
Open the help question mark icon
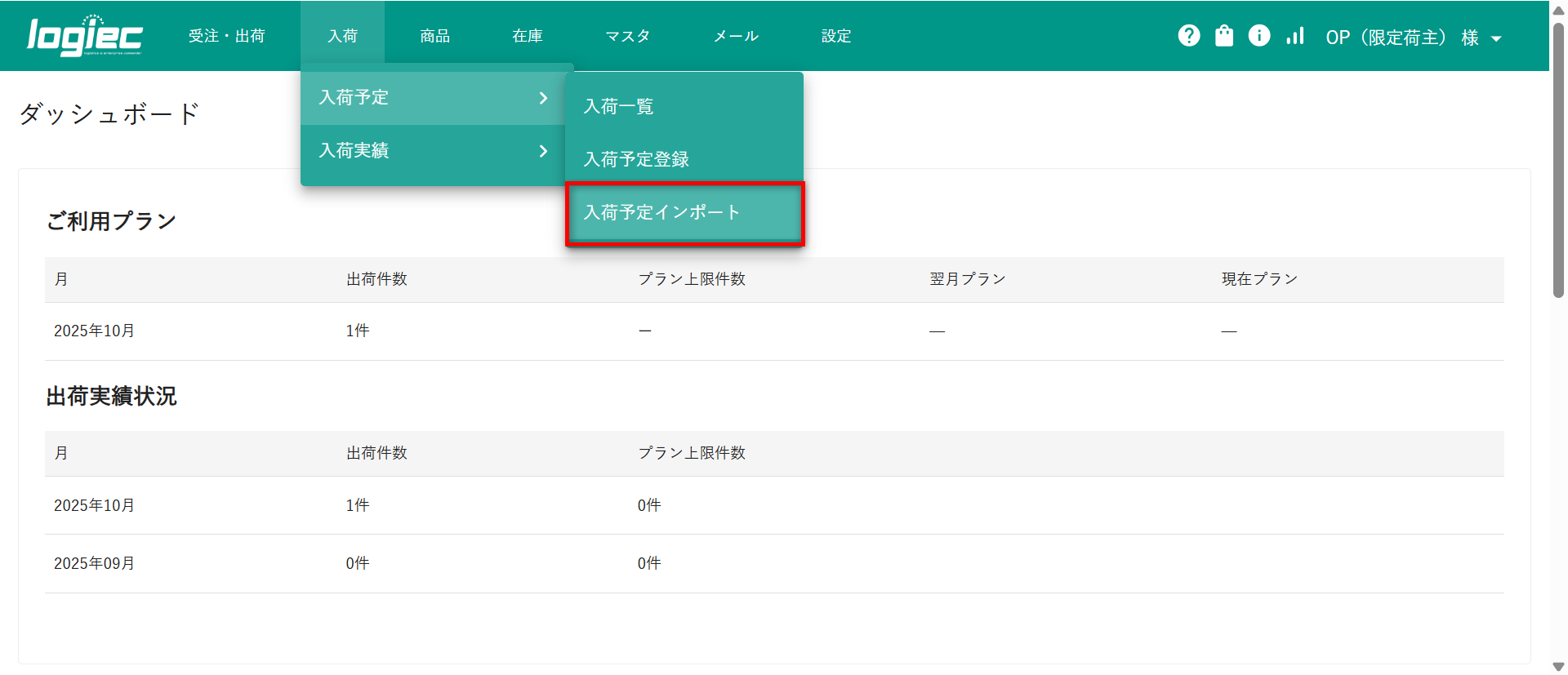1189,36
